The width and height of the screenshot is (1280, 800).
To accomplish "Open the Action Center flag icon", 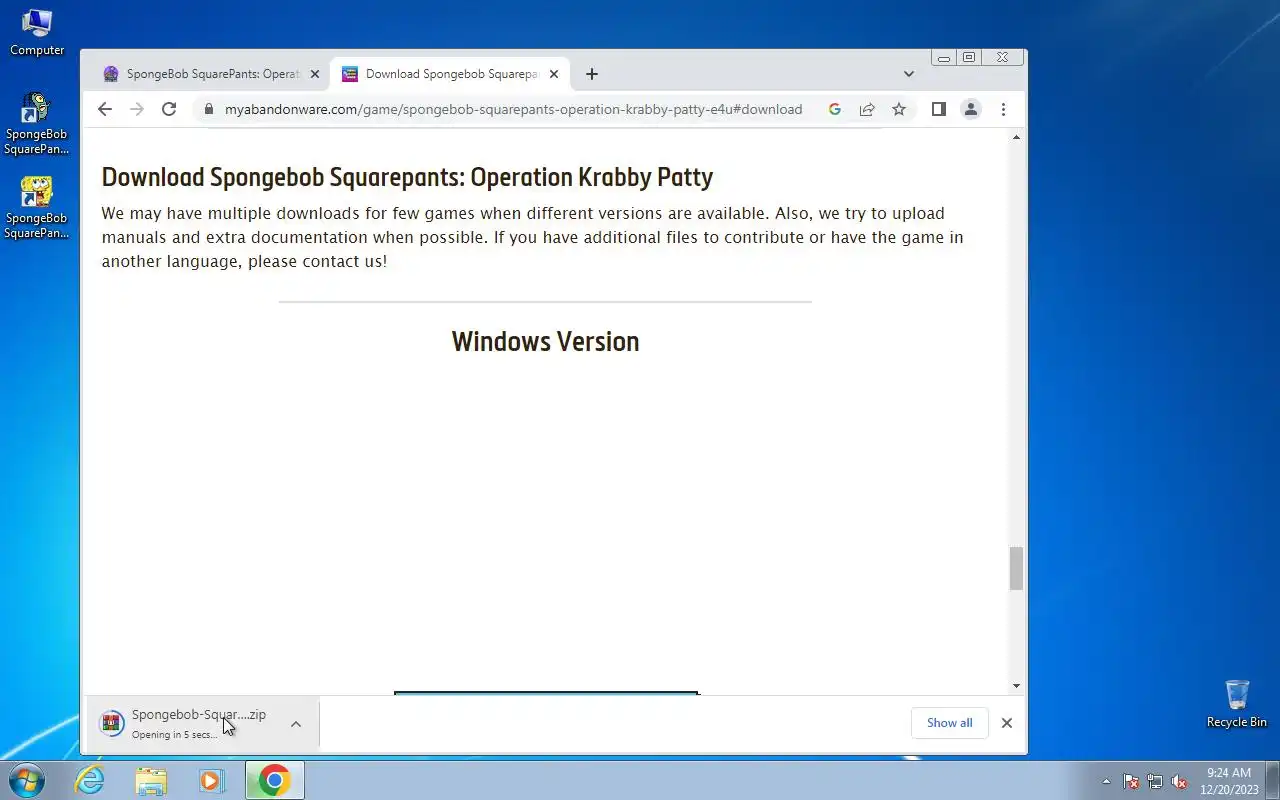I will tap(1131, 781).
